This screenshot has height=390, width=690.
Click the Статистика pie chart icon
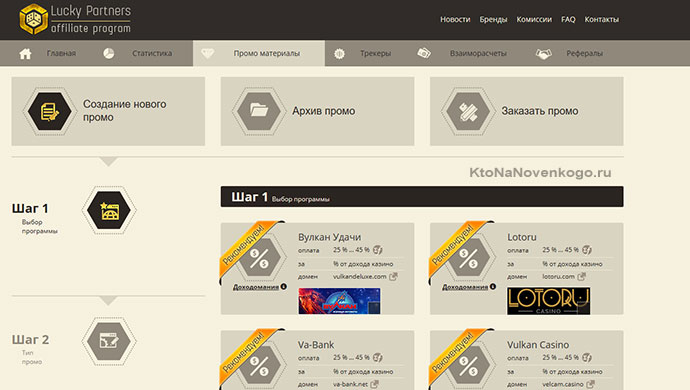point(109,53)
